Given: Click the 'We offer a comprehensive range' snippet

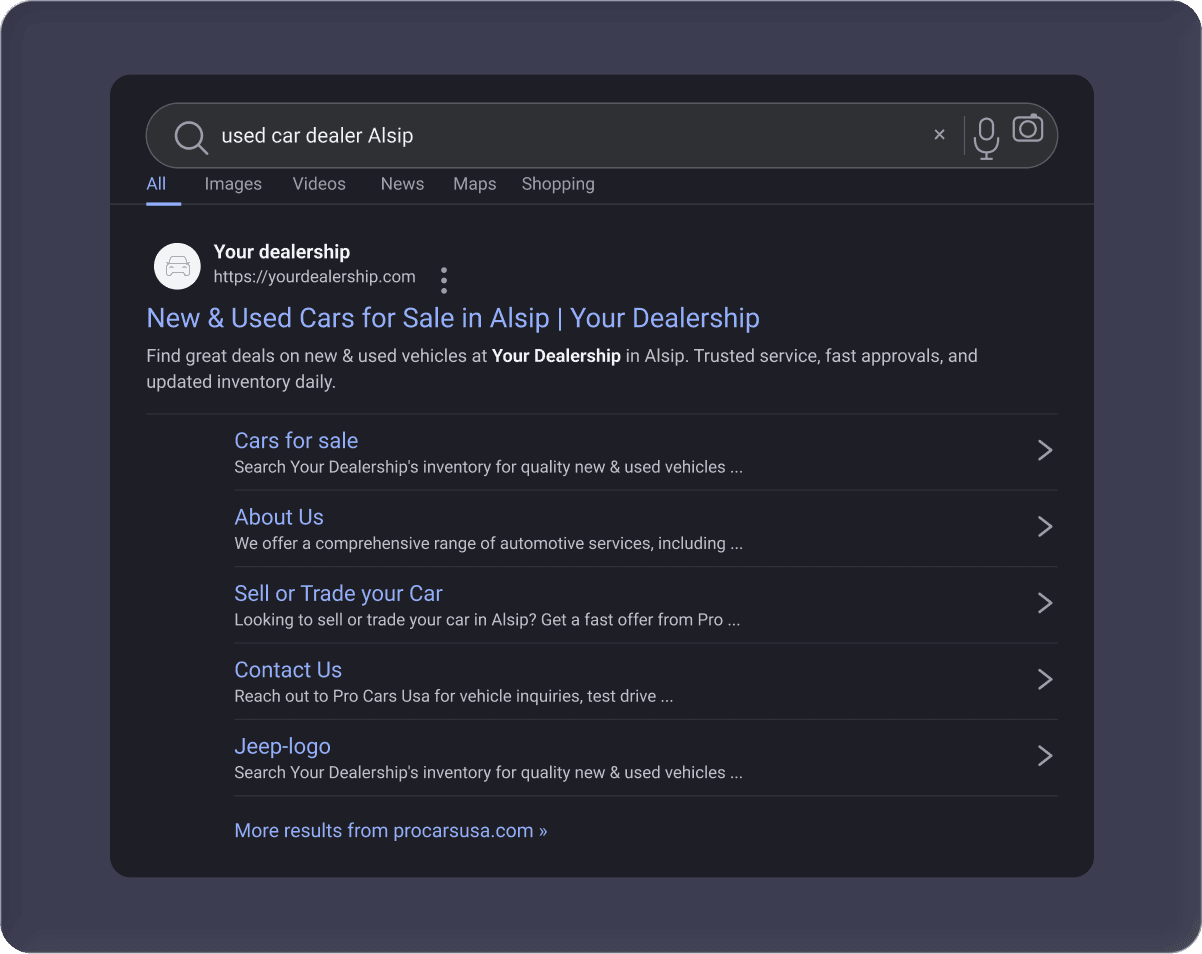Looking at the screenshot, I should pyautogui.click(x=488, y=544).
